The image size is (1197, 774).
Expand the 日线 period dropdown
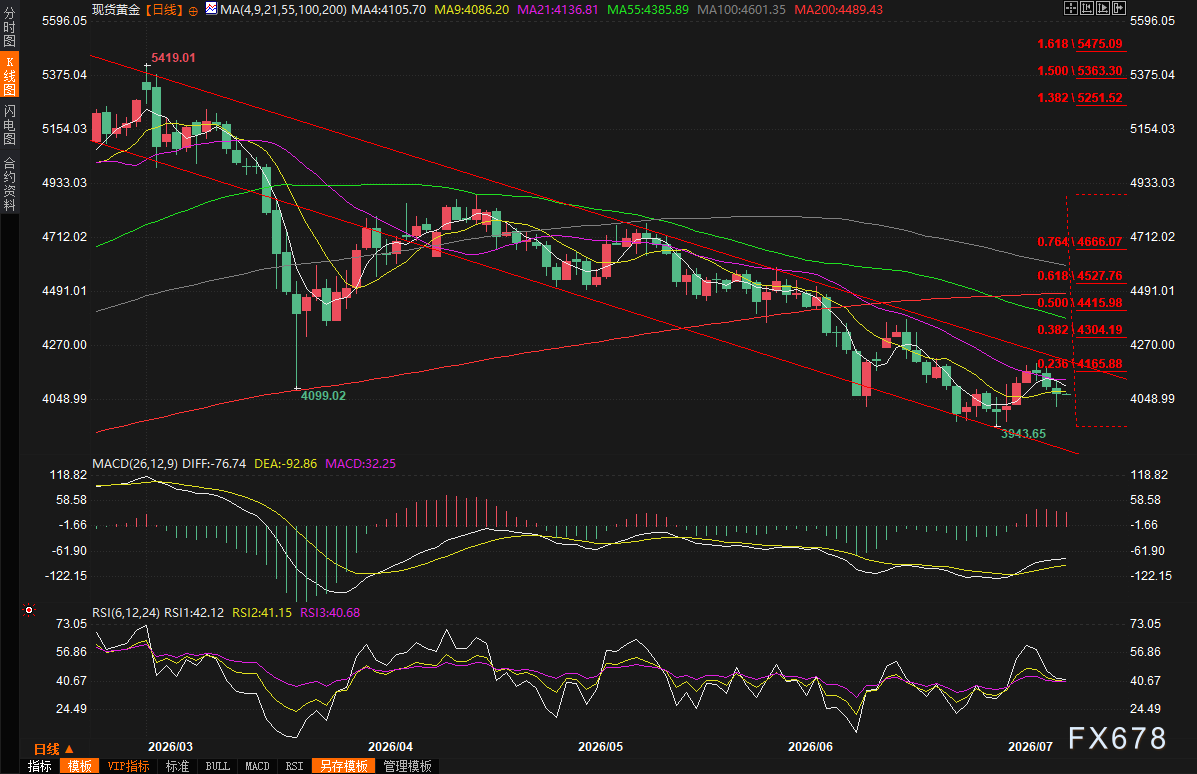tap(53, 749)
